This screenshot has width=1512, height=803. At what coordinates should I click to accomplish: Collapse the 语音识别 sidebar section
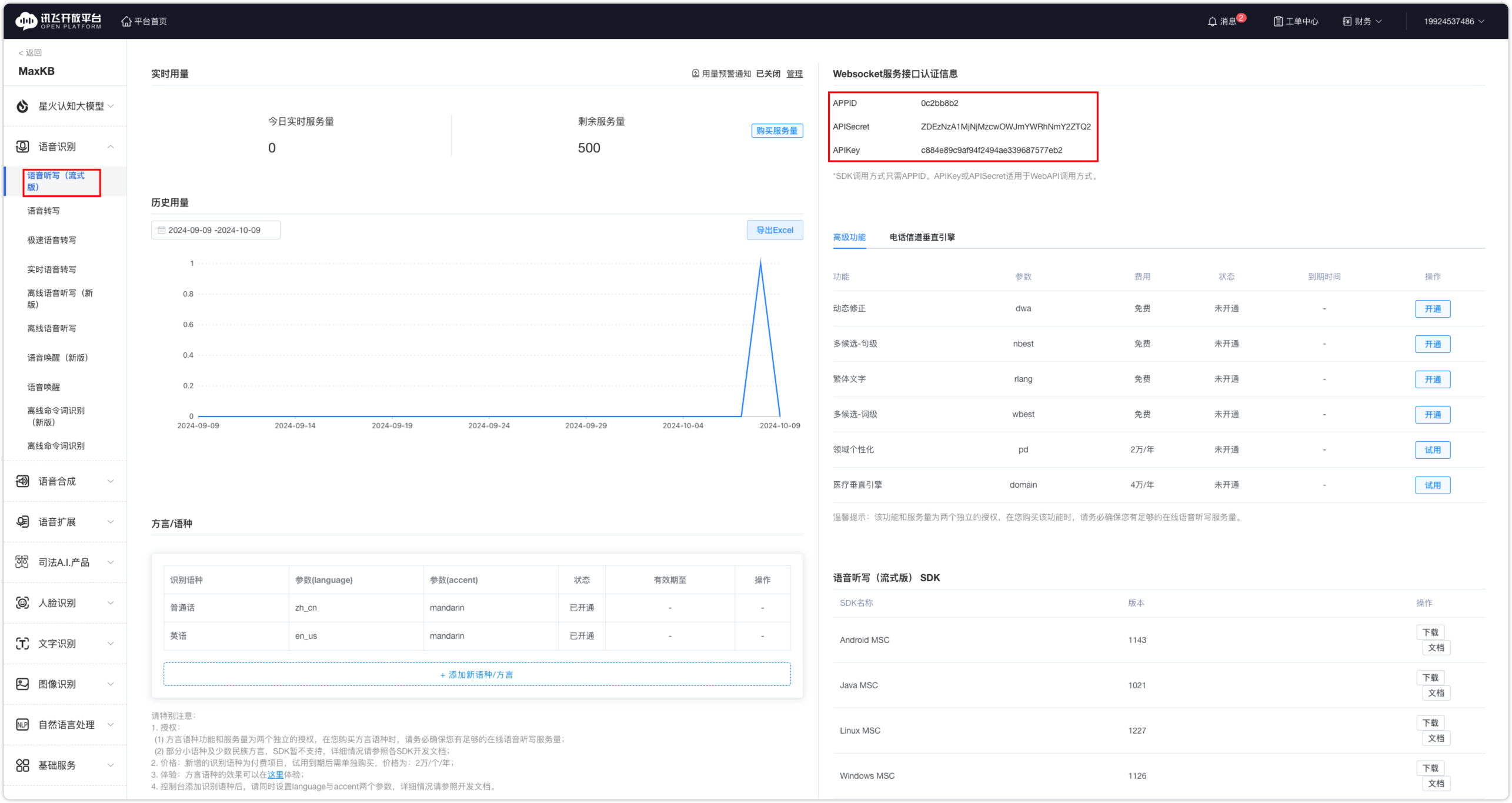[111, 146]
